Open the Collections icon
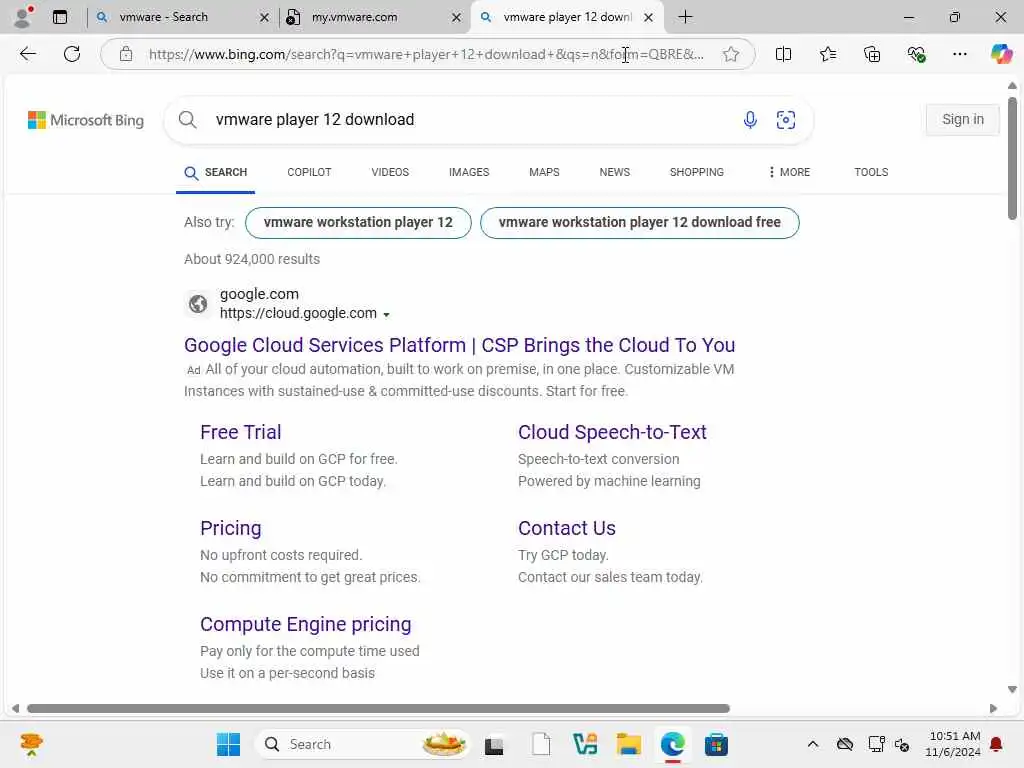This screenshot has height=768, width=1024. [x=872, y=54]
